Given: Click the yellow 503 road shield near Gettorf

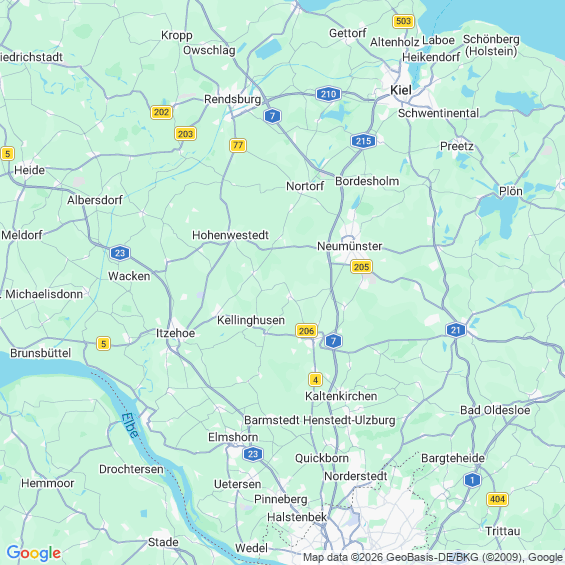Looking at the screenshot, I should click(x=403, y=21).
